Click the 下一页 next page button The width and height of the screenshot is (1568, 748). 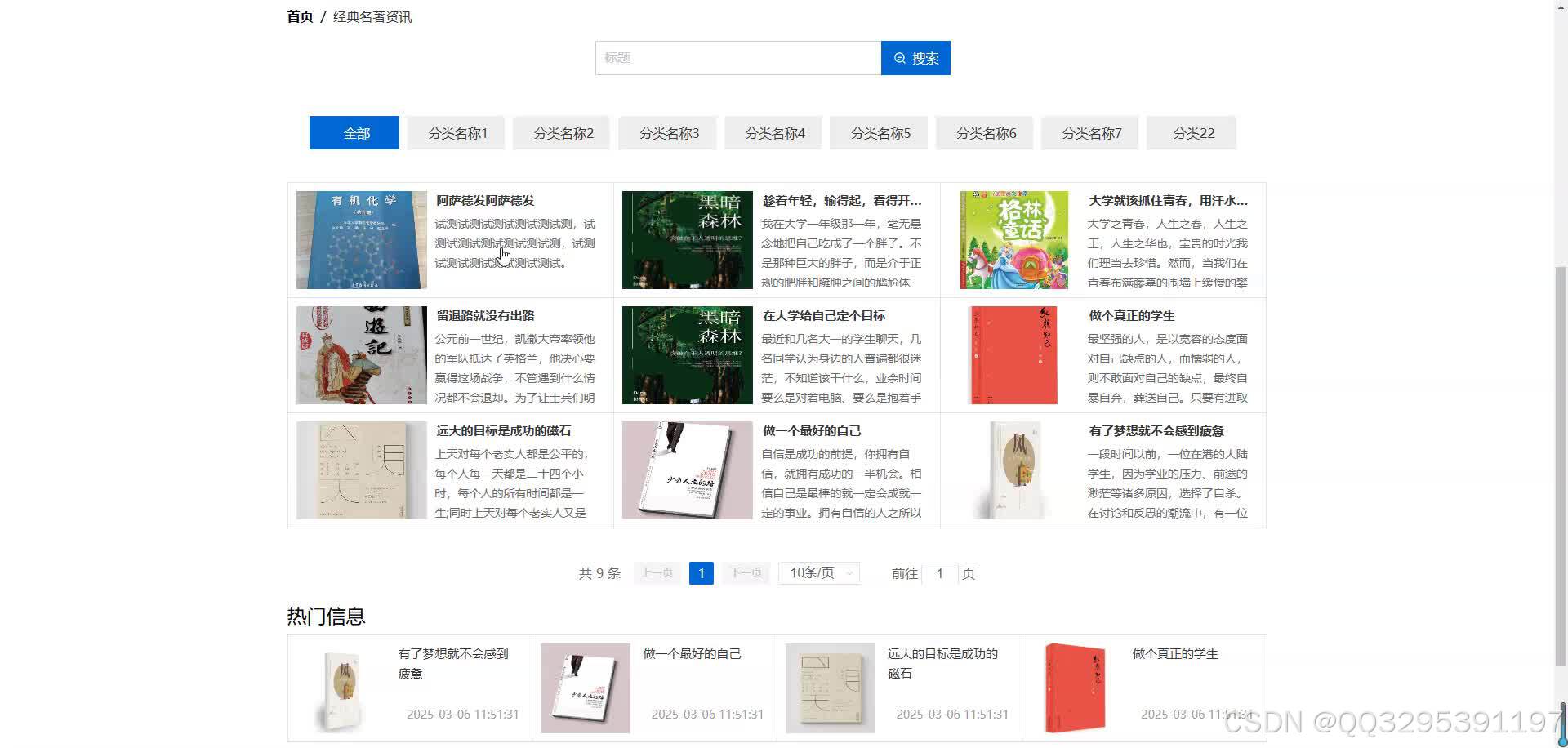[745, 572]
